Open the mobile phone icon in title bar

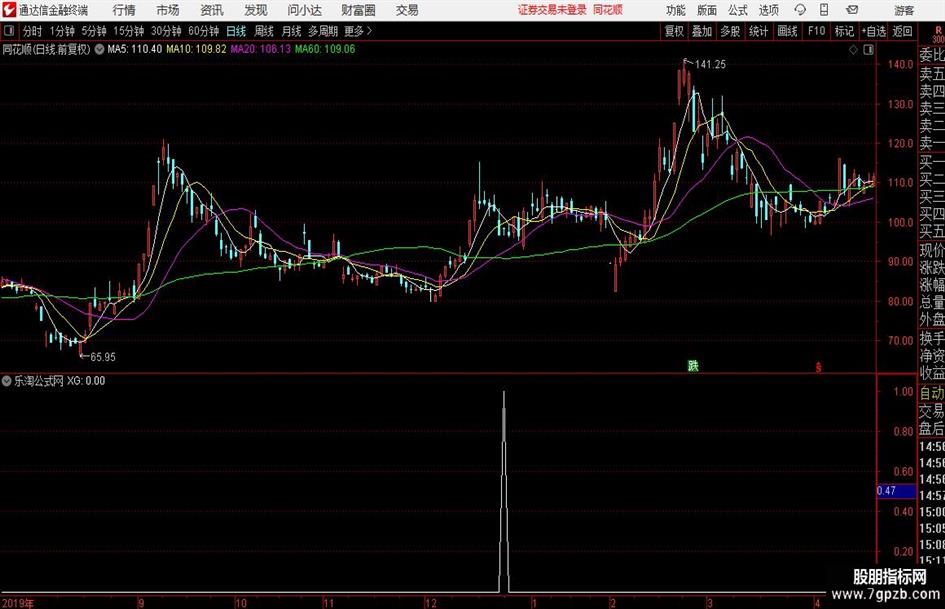pos(824,10)
